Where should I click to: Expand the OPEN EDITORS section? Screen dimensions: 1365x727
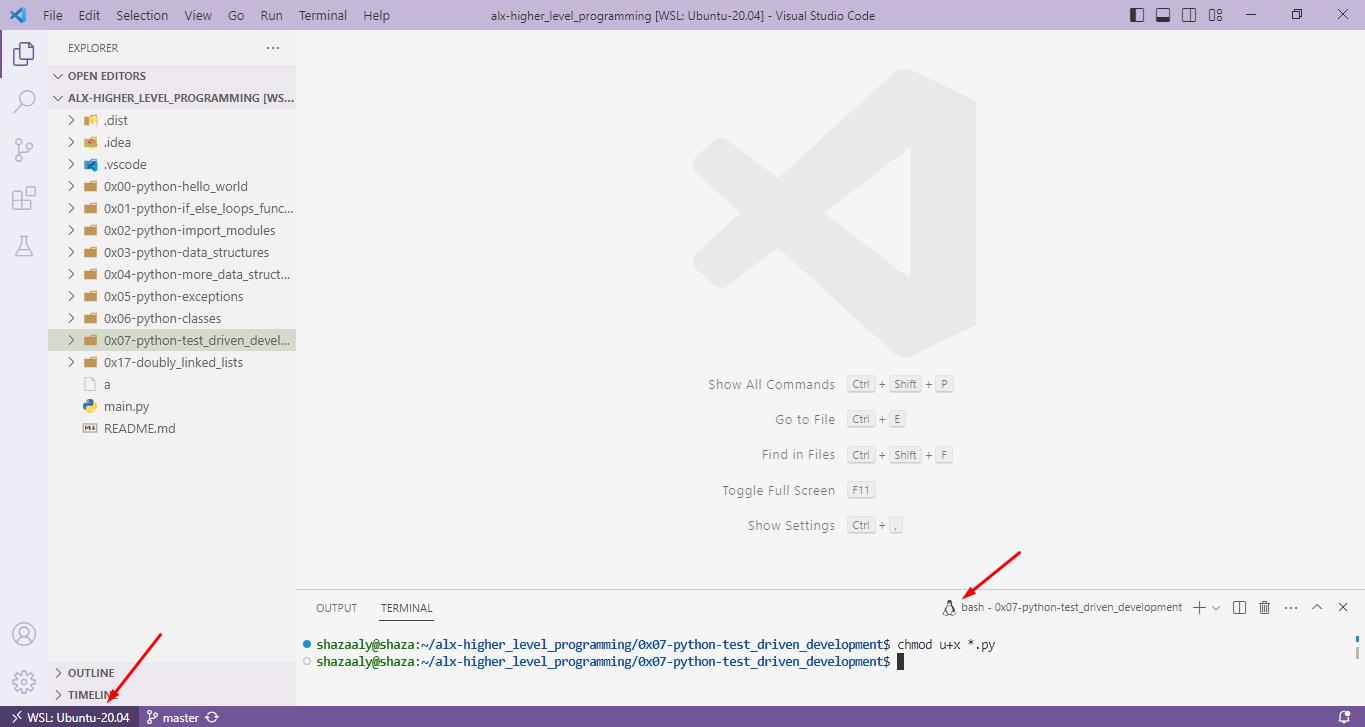pyautogui.click(x=172, y=76)
